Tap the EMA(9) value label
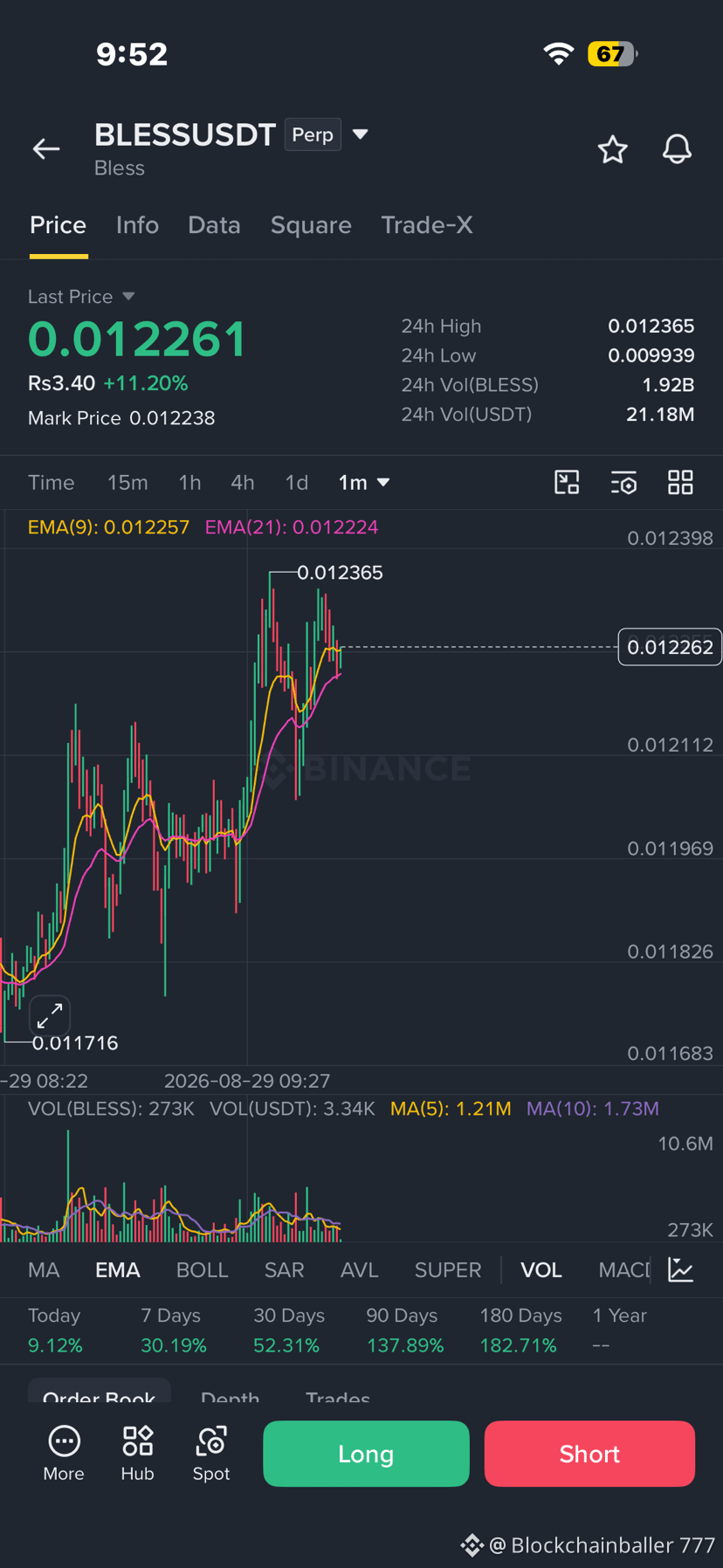This screenshot has height=1568, width=723. point(108,527)
